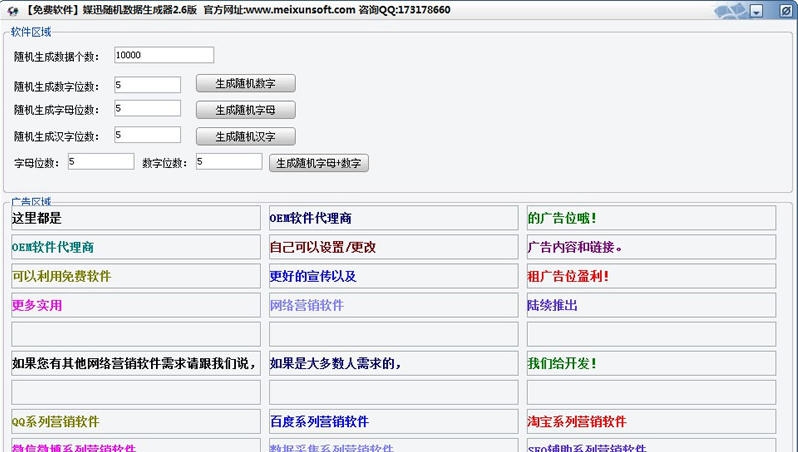Viewport: 798px width, 452px height.
Task: Click the 随机生成数字位数: label
Action: click(x=56, y=87)
